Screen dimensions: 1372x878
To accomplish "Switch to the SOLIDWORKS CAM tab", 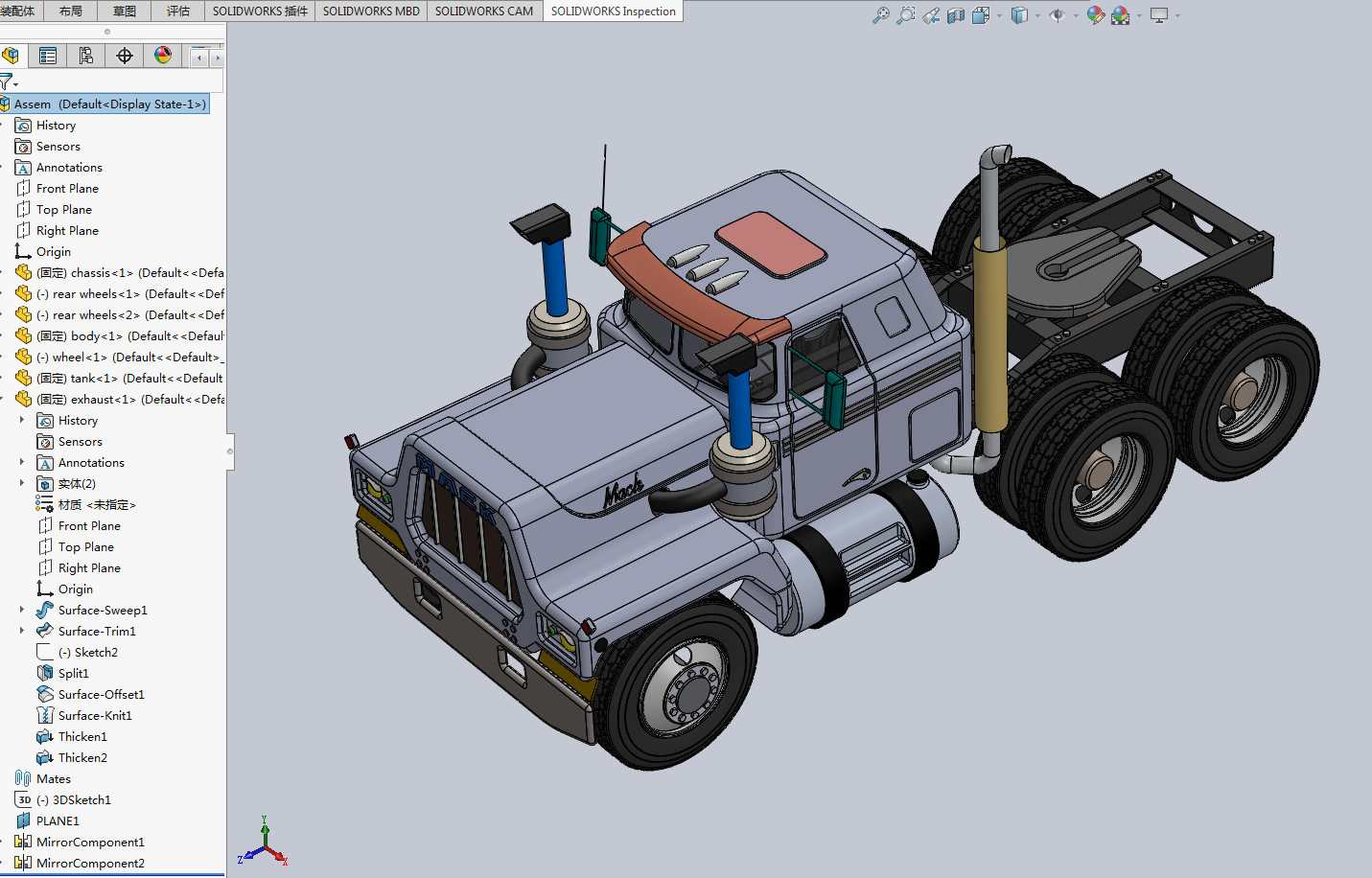I will (x=483, y=11).
